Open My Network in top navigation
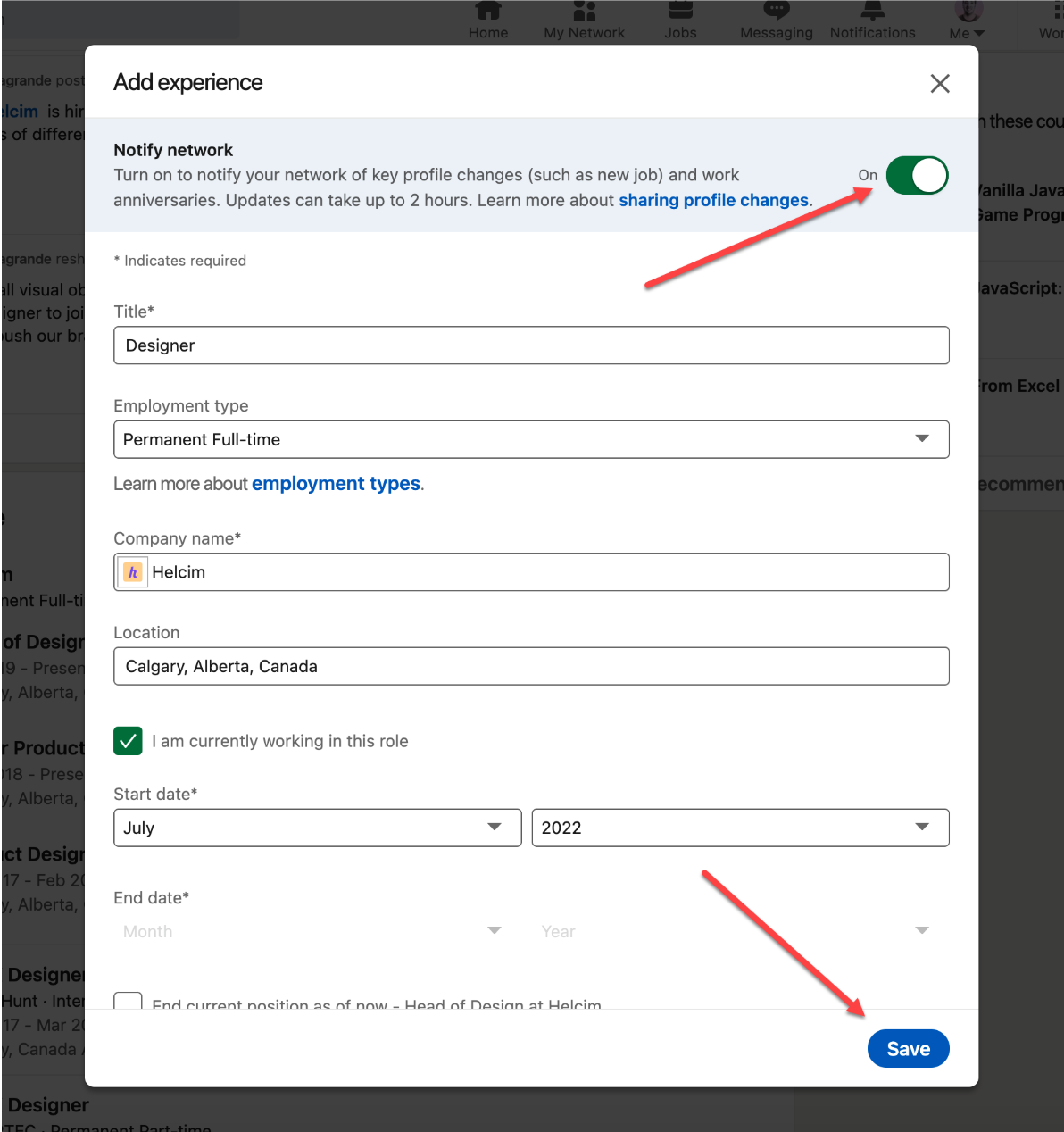This screenshot has height=1132, width=1064. coord(585,21)
